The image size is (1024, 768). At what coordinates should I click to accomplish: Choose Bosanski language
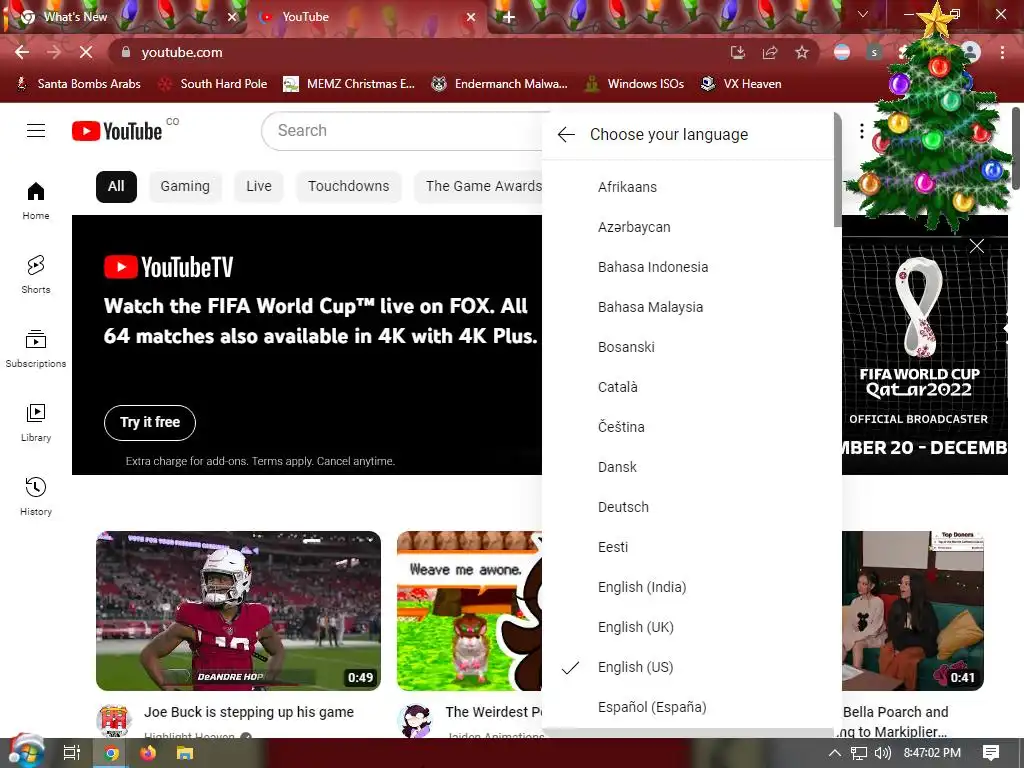(x=688, y=347)
